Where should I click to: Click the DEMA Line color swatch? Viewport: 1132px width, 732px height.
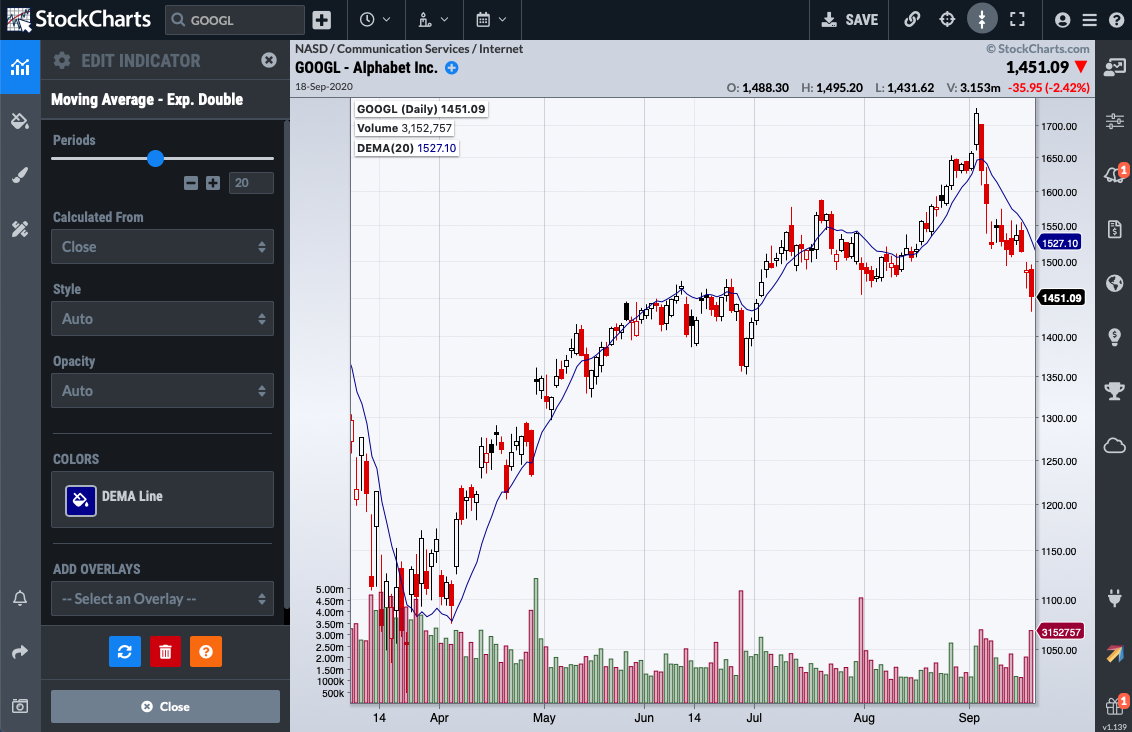point(81,500)
